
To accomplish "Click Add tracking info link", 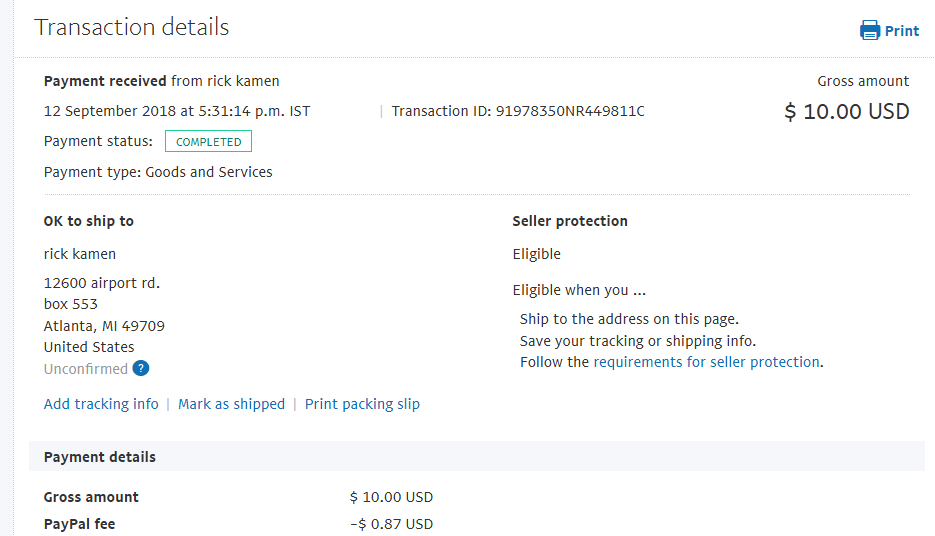I will coord(101,404).
